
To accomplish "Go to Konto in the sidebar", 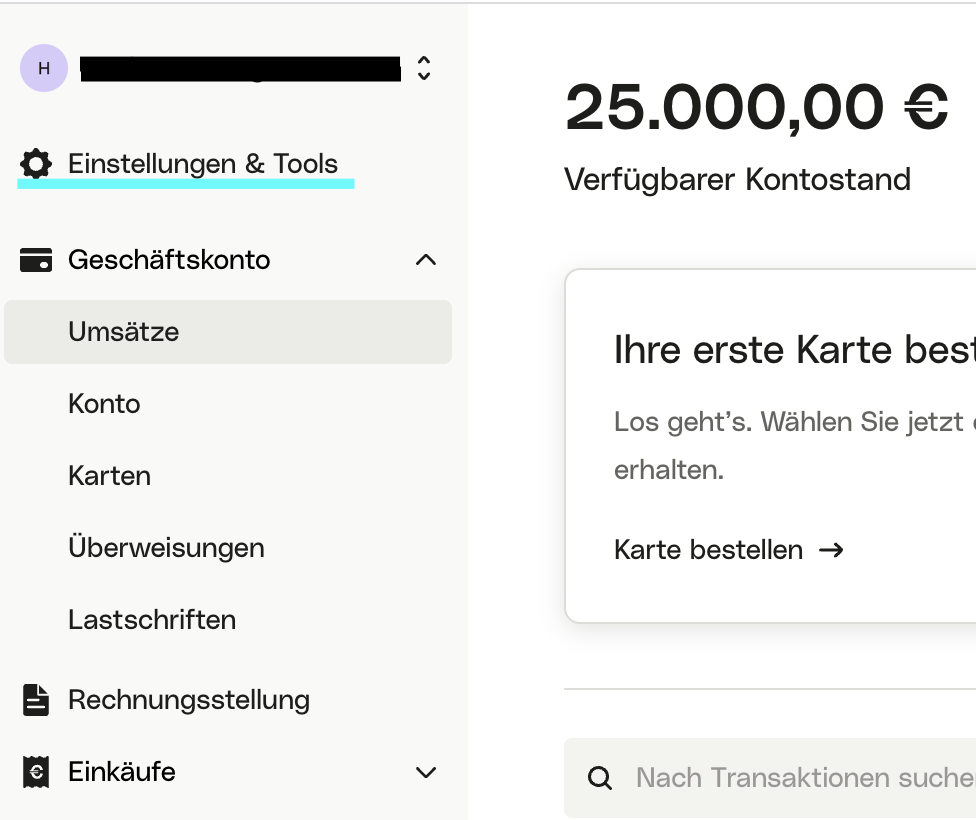I will click(104, 404).
